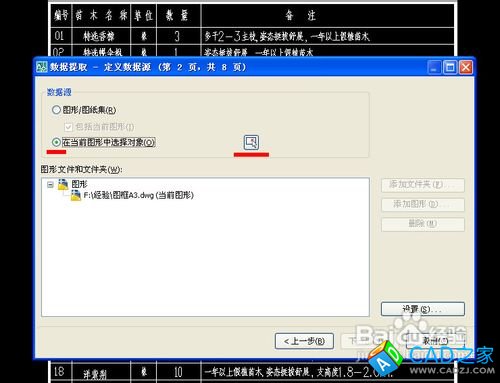Toggle the 包括当前图形 checkbox

click(68, 127)
